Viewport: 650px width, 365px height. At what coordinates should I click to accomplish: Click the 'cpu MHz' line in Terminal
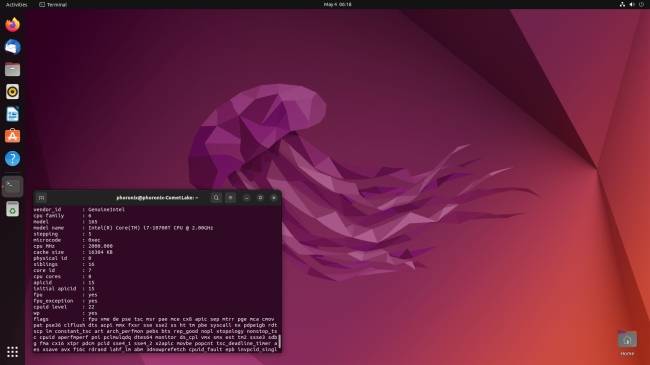coord(73,246)
